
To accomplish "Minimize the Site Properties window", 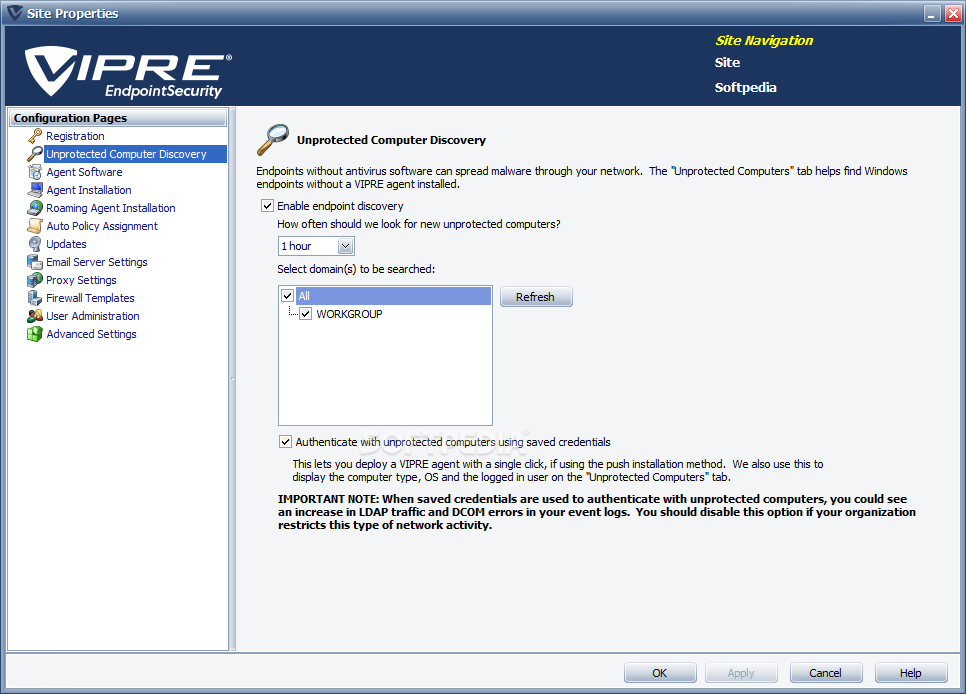I will click(x=932, y=14).
